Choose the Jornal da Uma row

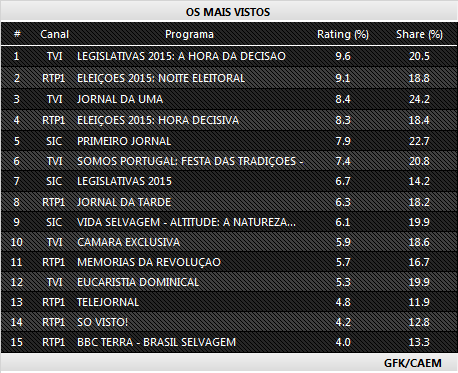pos(229,99)
